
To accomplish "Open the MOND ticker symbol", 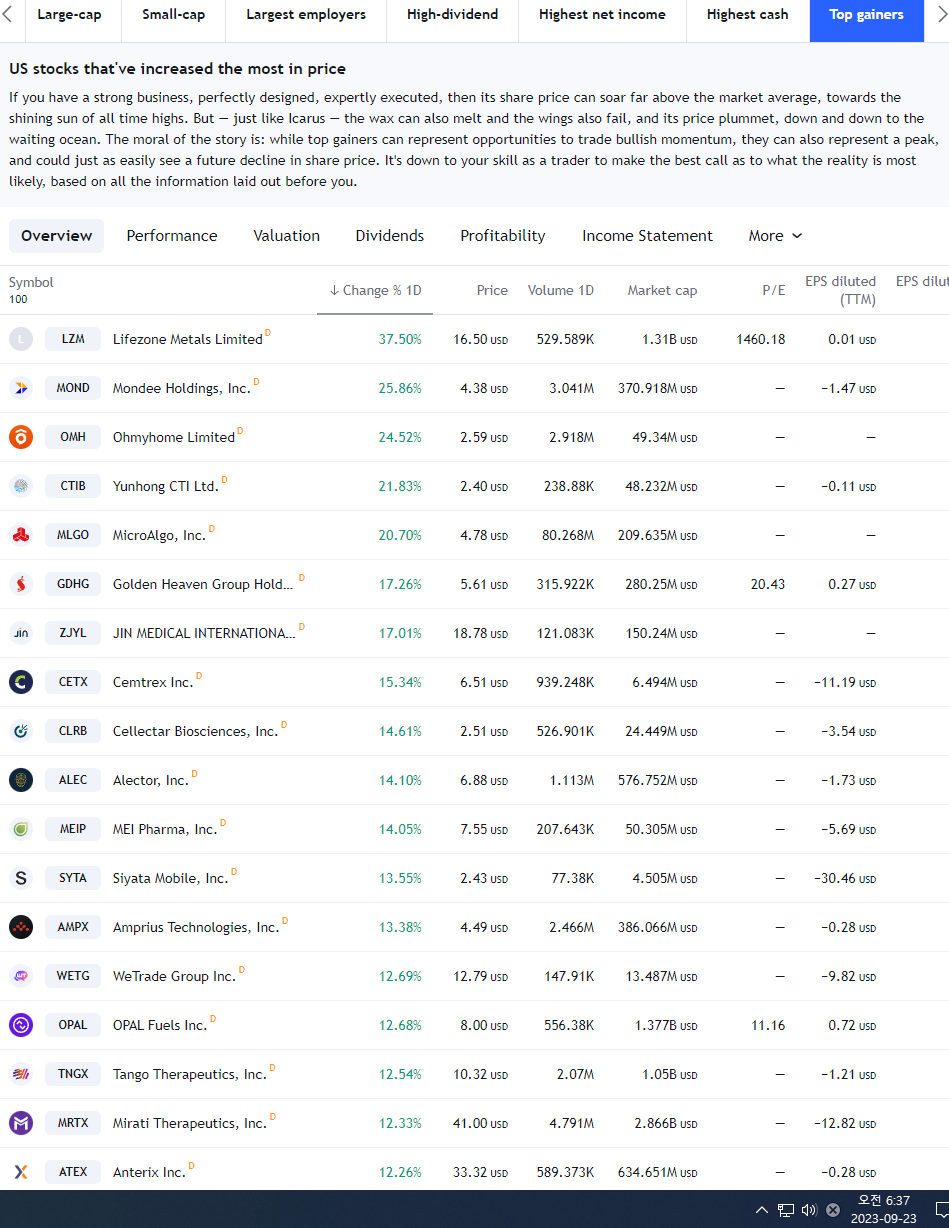I will (73, 388).
